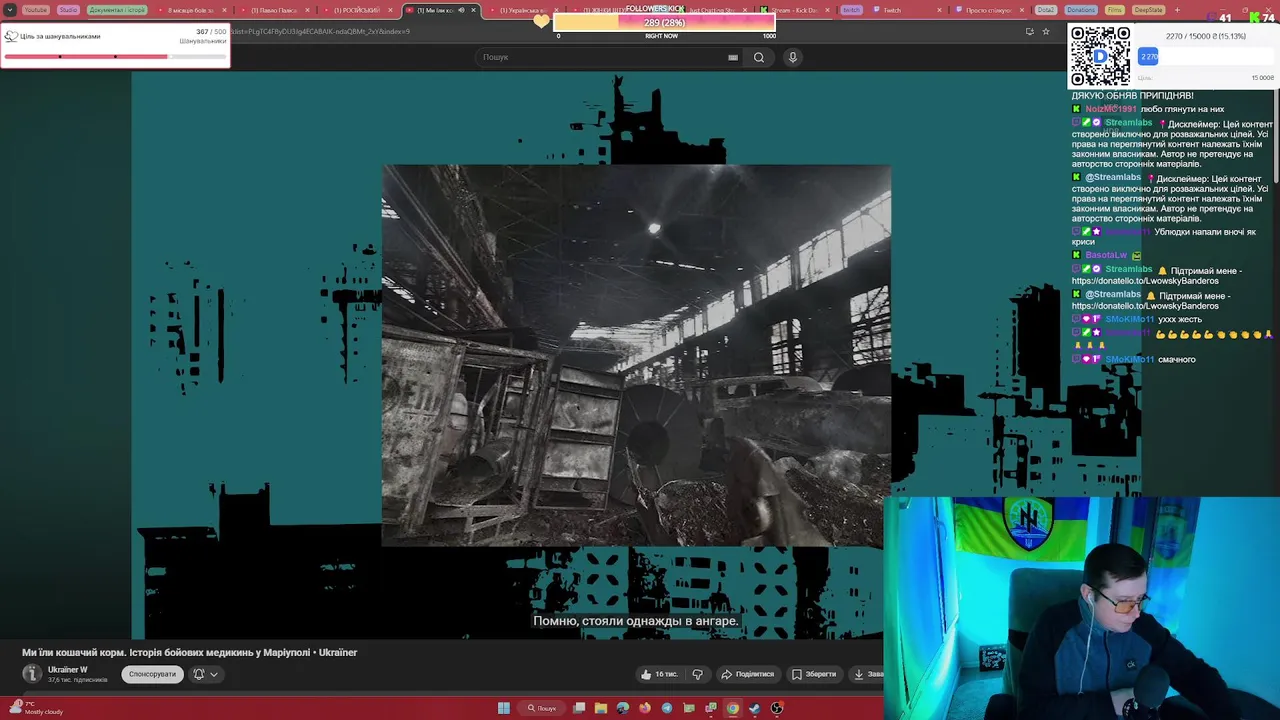Click the "Спонсорувати" button
Image resolution: width=1280 pixels, height=720 pixels.
coord(152,674)
